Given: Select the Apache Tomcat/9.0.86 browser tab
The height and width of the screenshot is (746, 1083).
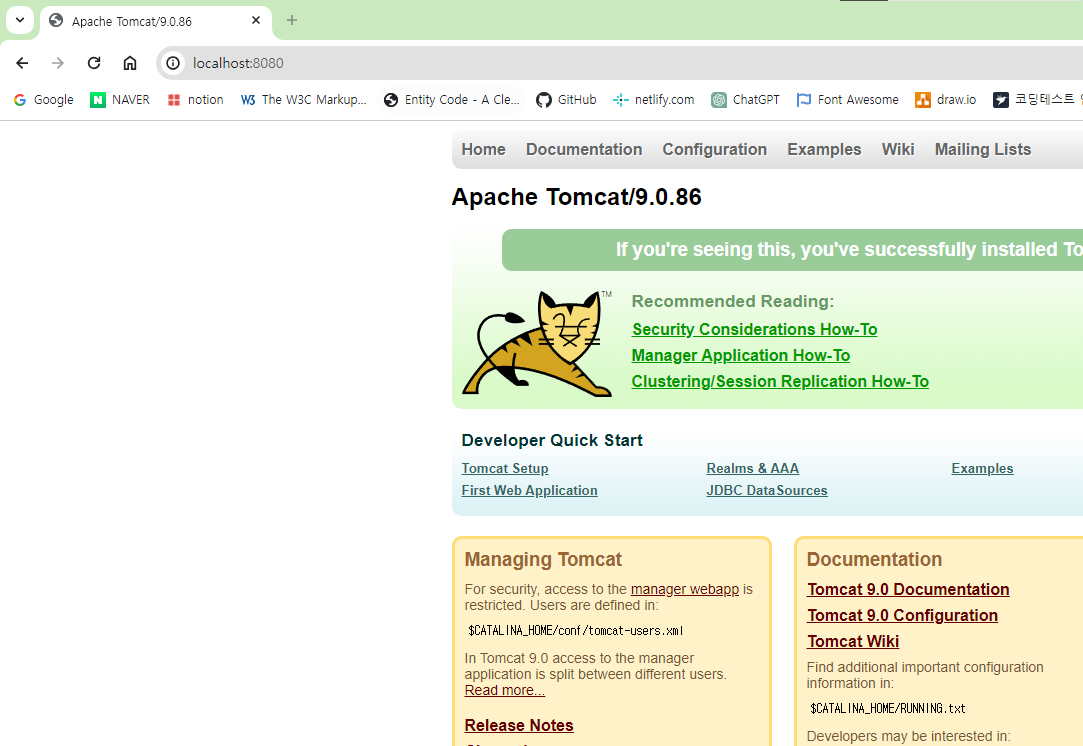Looking at the screenshot, I should [155, 21].
